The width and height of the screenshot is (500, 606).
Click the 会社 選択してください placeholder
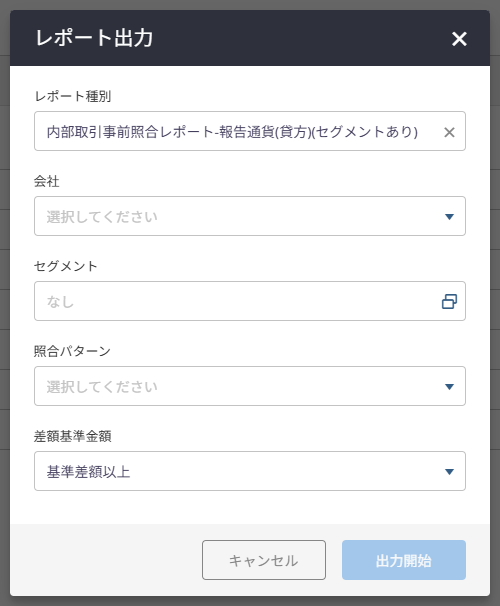click(102, 217)
